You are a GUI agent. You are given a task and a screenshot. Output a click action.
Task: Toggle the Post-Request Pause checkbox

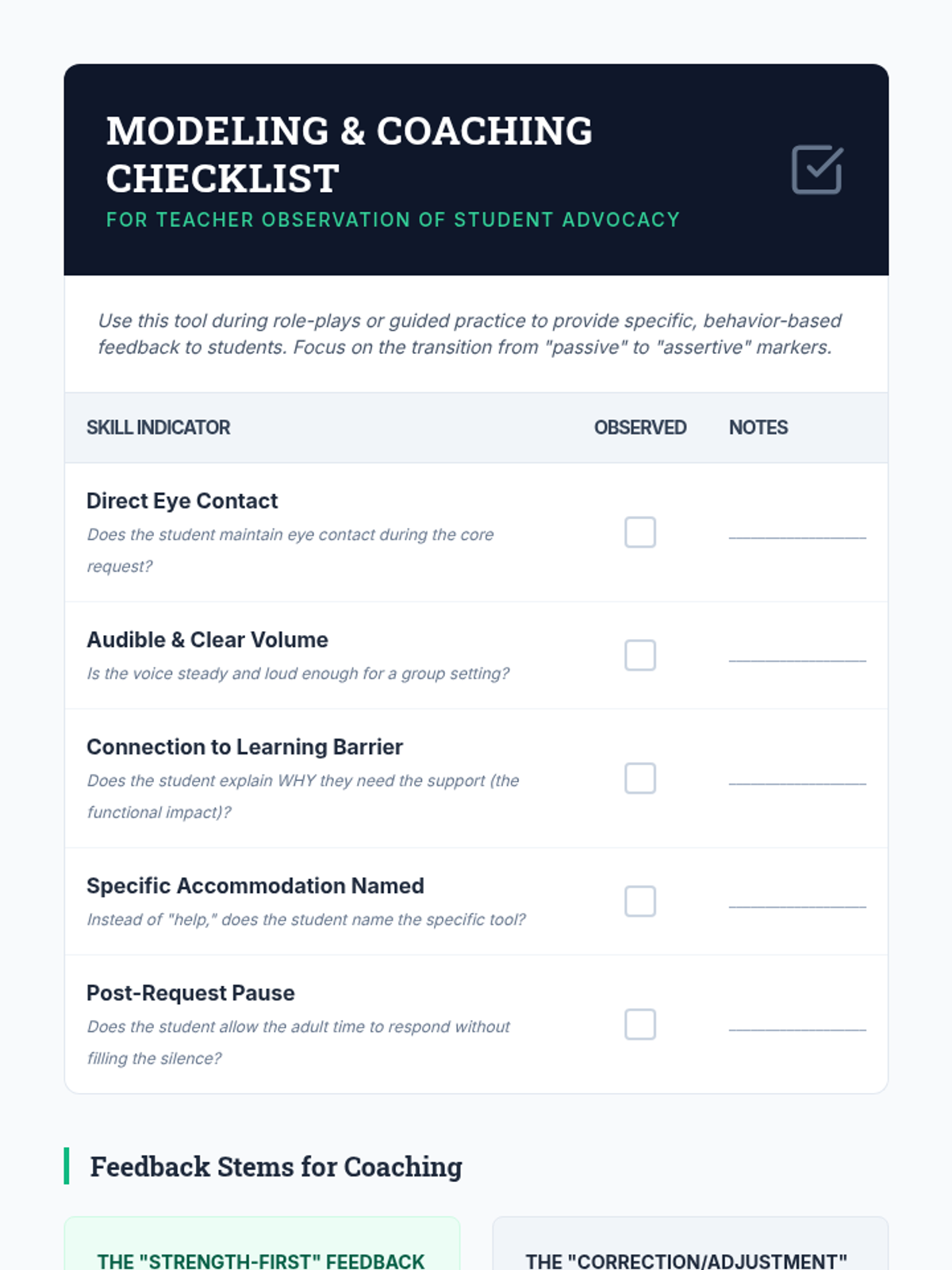coord(639,1025)
